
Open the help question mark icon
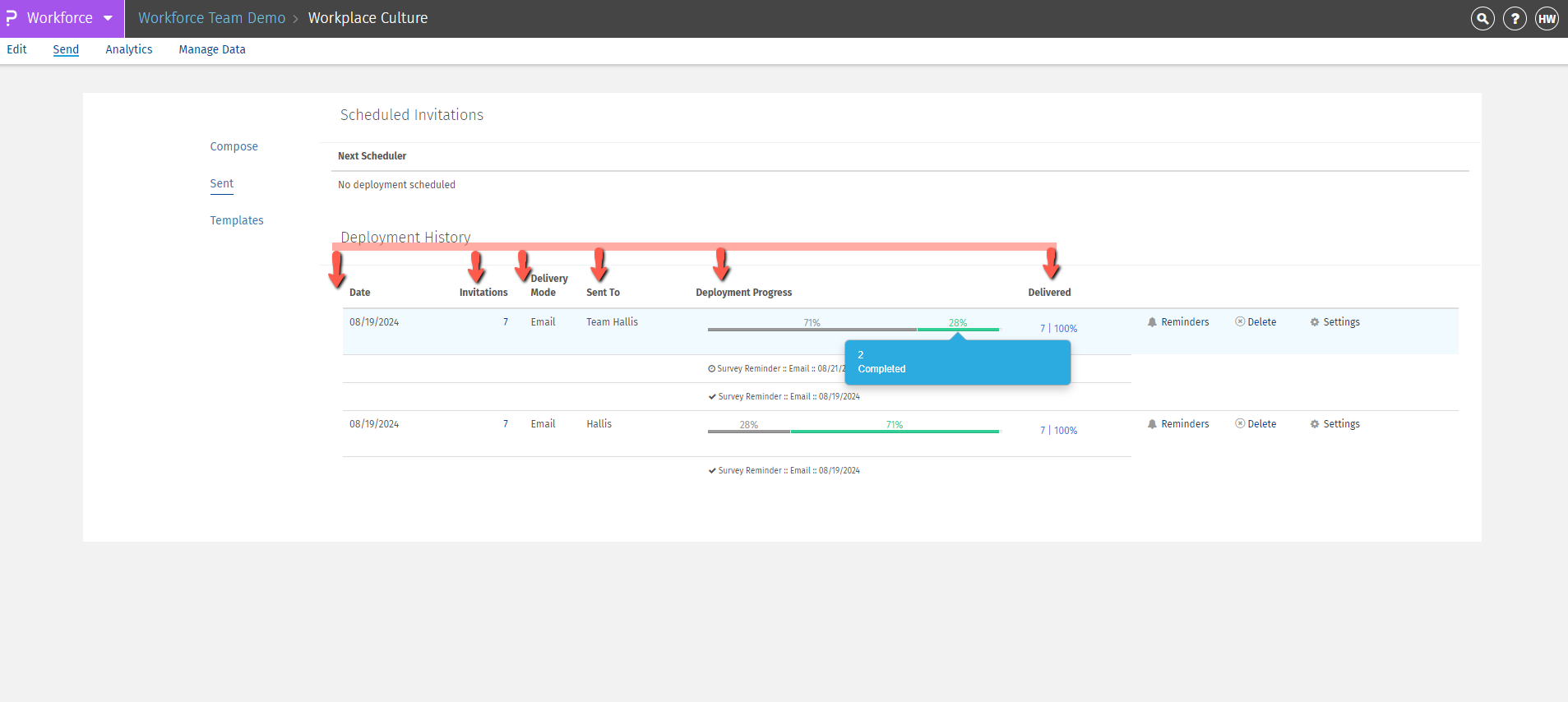pos(1515,18)
